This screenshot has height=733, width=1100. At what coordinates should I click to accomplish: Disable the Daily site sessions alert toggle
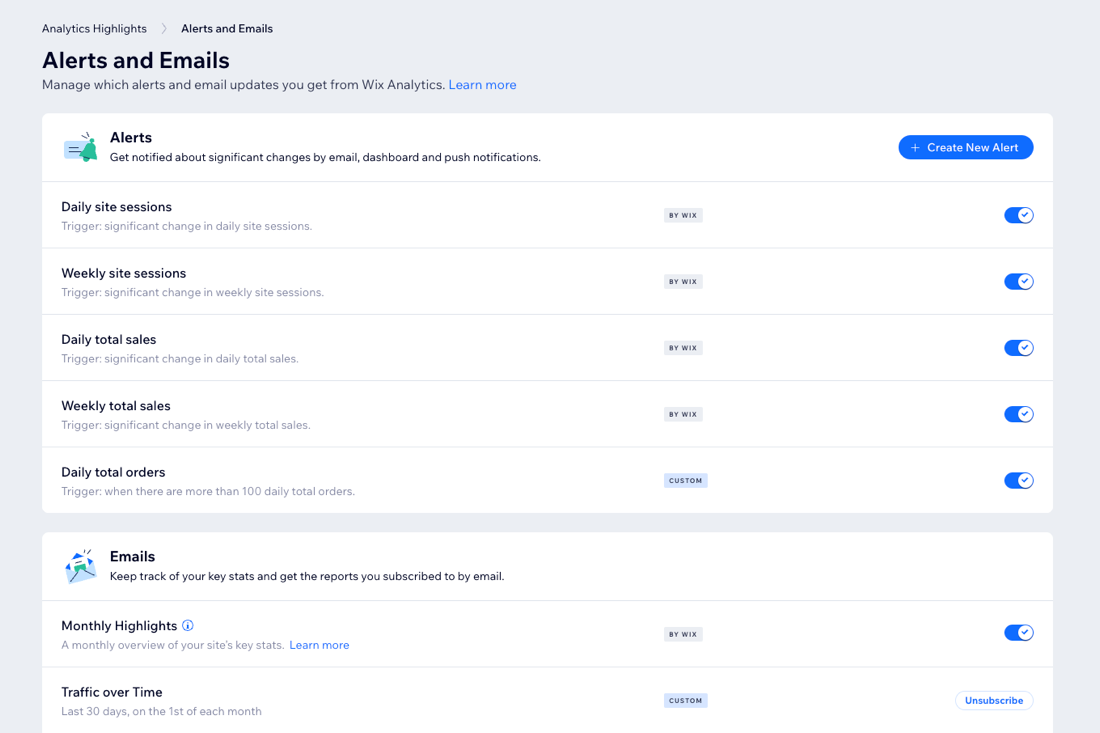pos(1019,215)
